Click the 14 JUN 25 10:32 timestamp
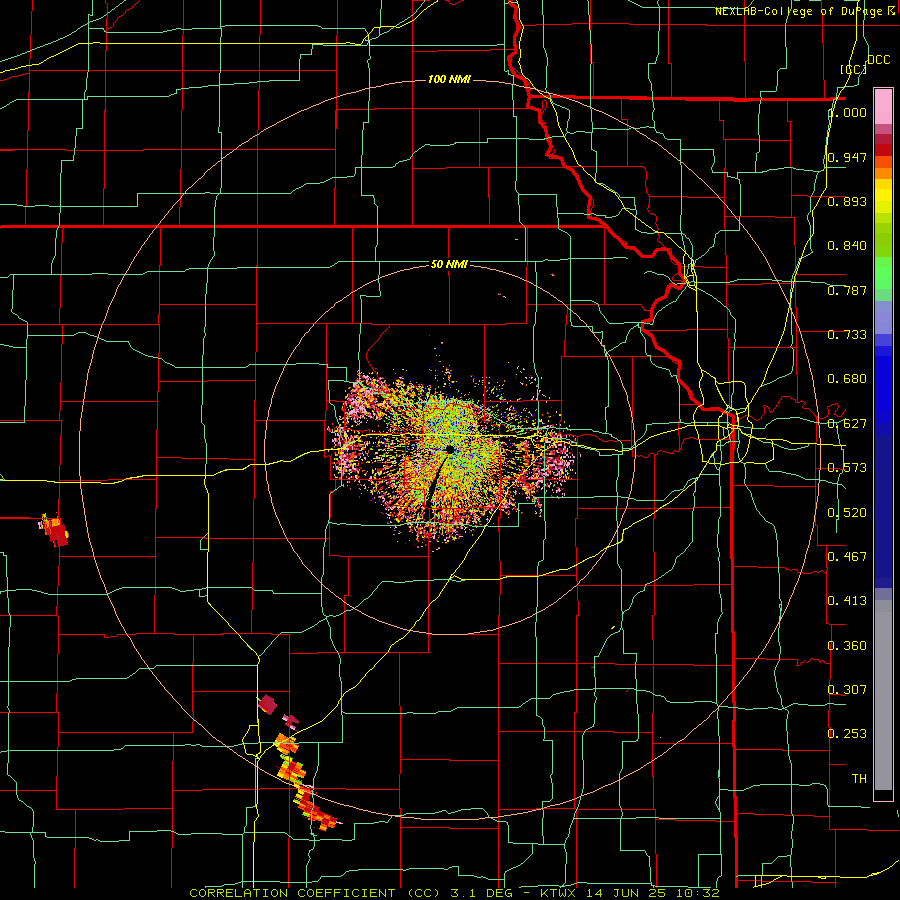This screenshot has width=900, height=900. [x=653, y=893]
